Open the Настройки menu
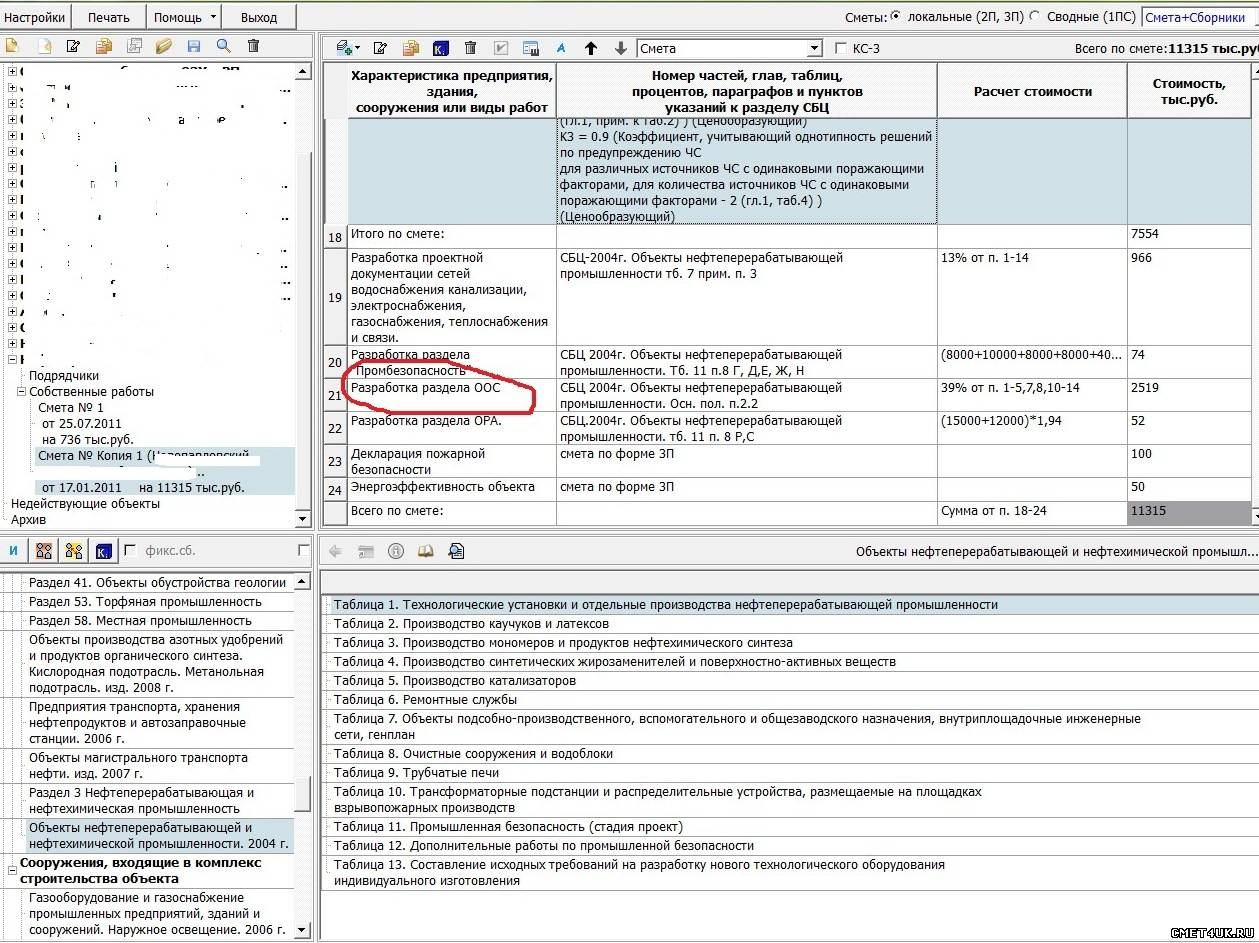The width and height of the screenshot is (1259, 943). tap(35, 17)
